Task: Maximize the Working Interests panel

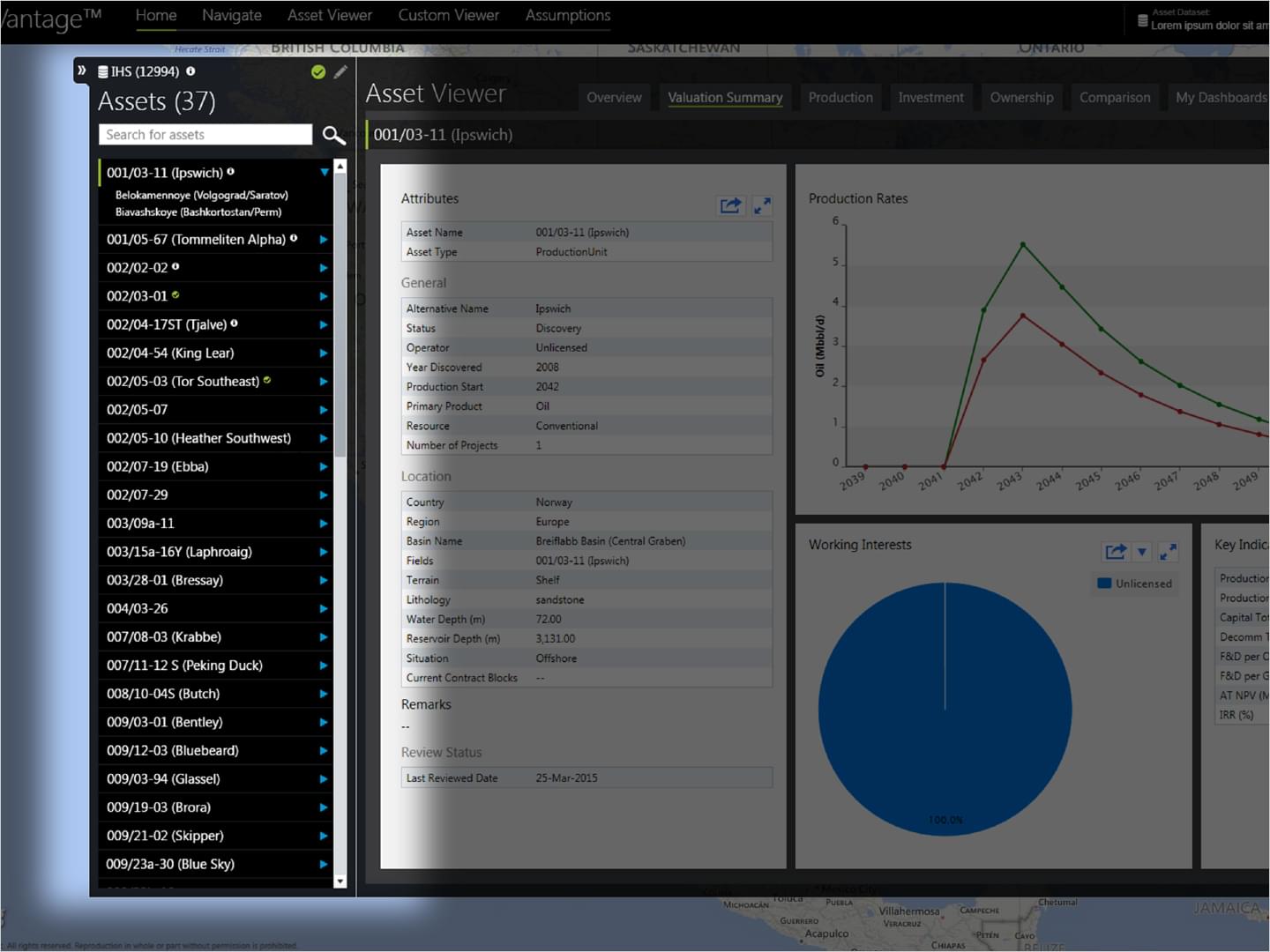Action: pyautogui.click(x=1168, y=552)
